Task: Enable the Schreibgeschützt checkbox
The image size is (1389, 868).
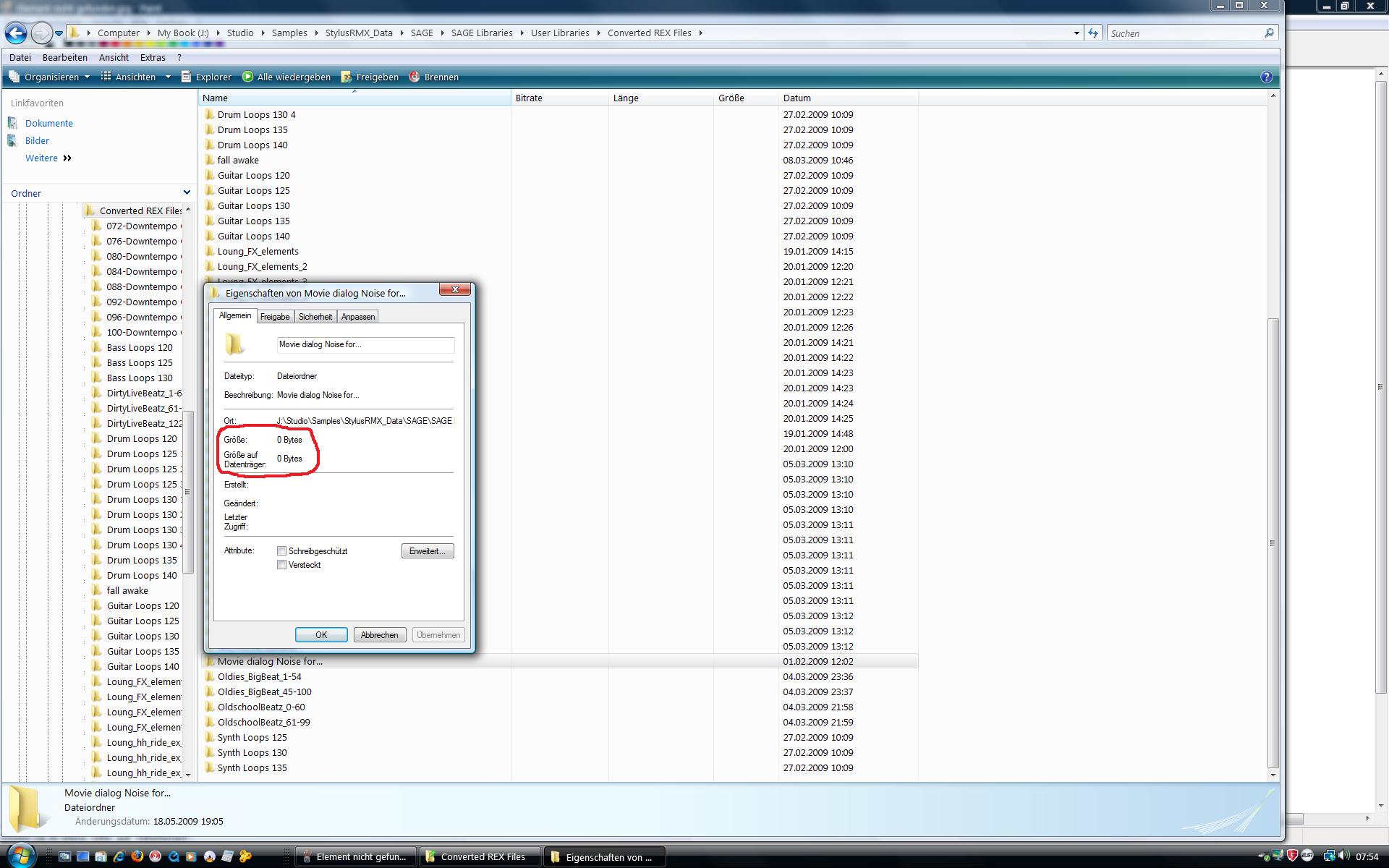Action: pos(282,551)
